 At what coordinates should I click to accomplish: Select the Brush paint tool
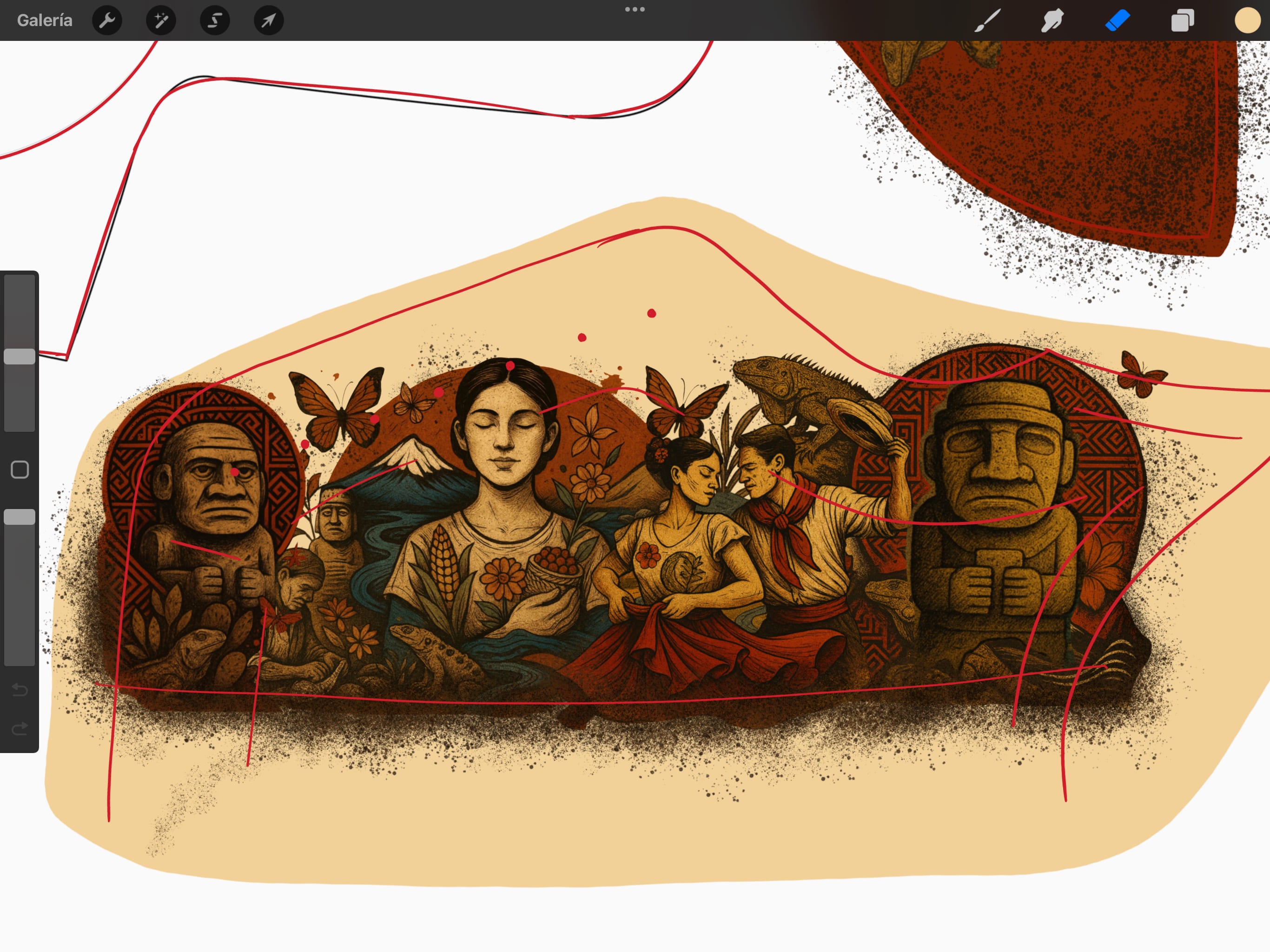click(x=988, y=20)
